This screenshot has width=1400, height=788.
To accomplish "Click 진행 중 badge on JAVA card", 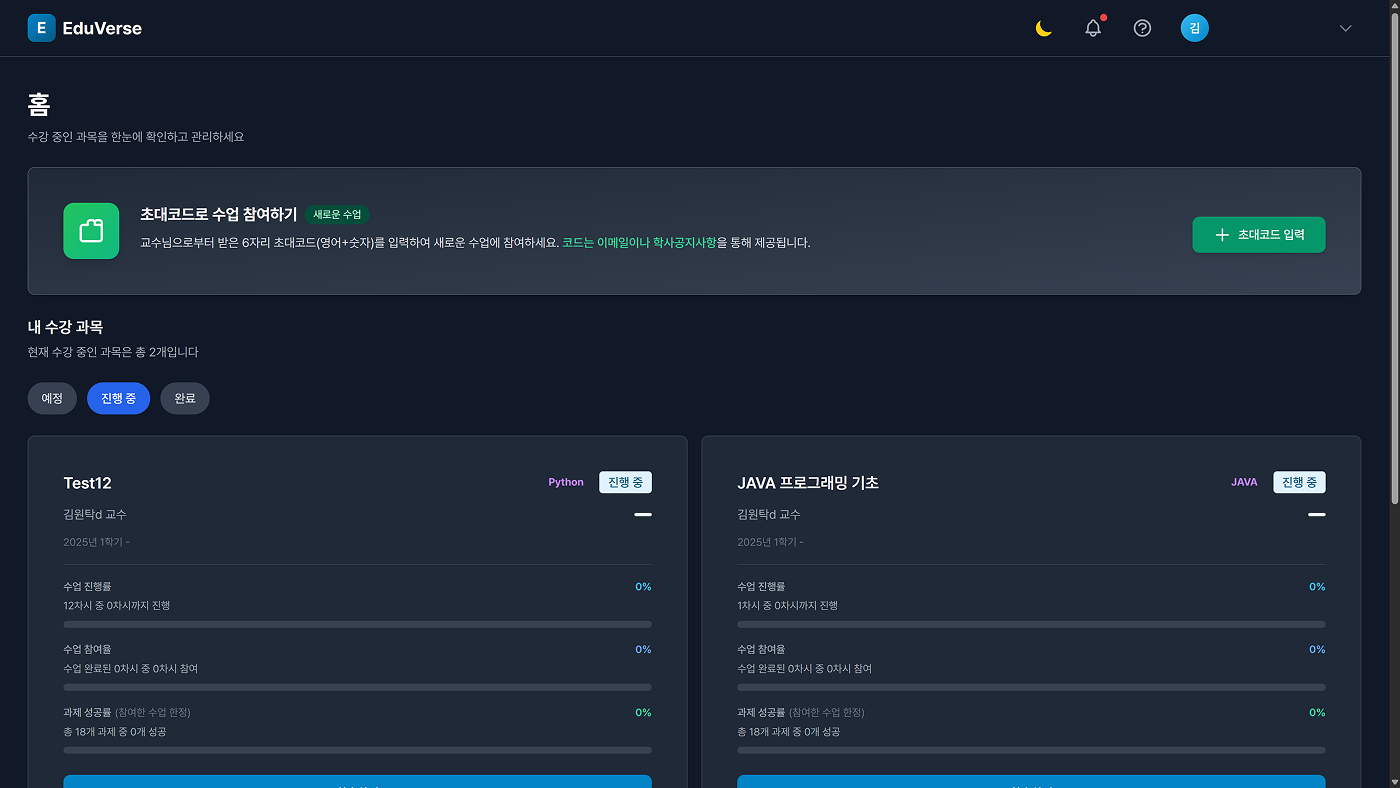I will tap(1299, 482).
